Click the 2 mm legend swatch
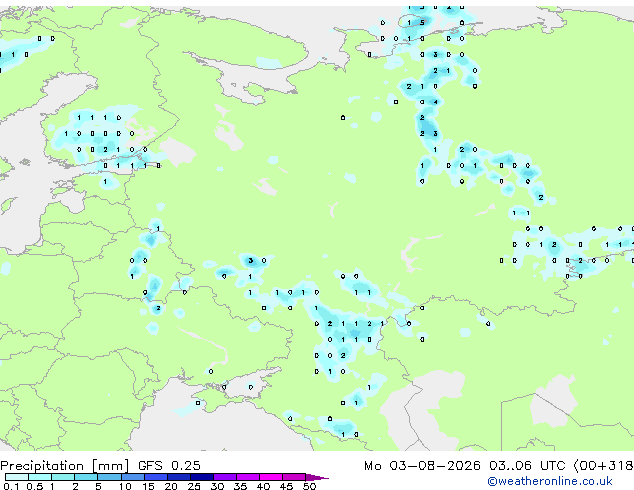 coord(86,477)
